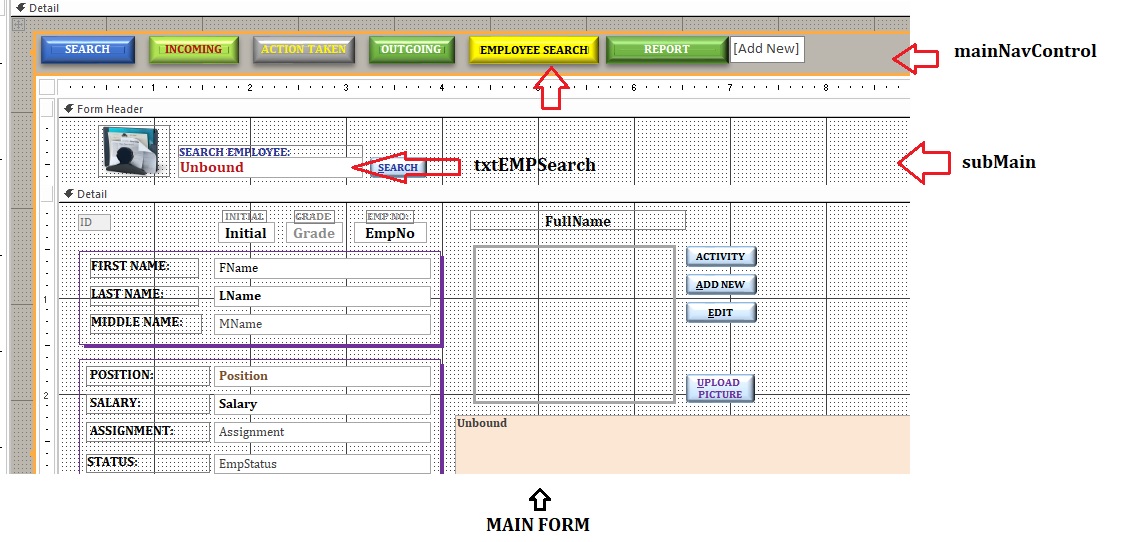Click the [Add New] navigation tab

[x=767, y=49]
